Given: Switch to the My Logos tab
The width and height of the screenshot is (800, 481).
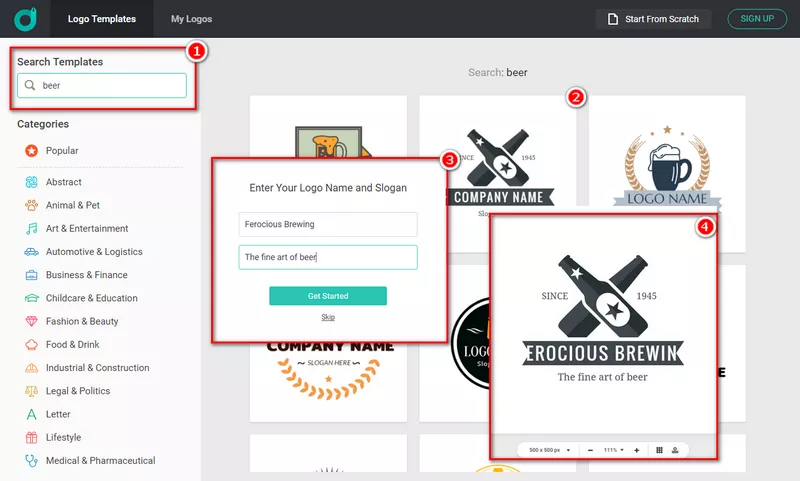Looking at the screenshot, I should coord(191,19).
